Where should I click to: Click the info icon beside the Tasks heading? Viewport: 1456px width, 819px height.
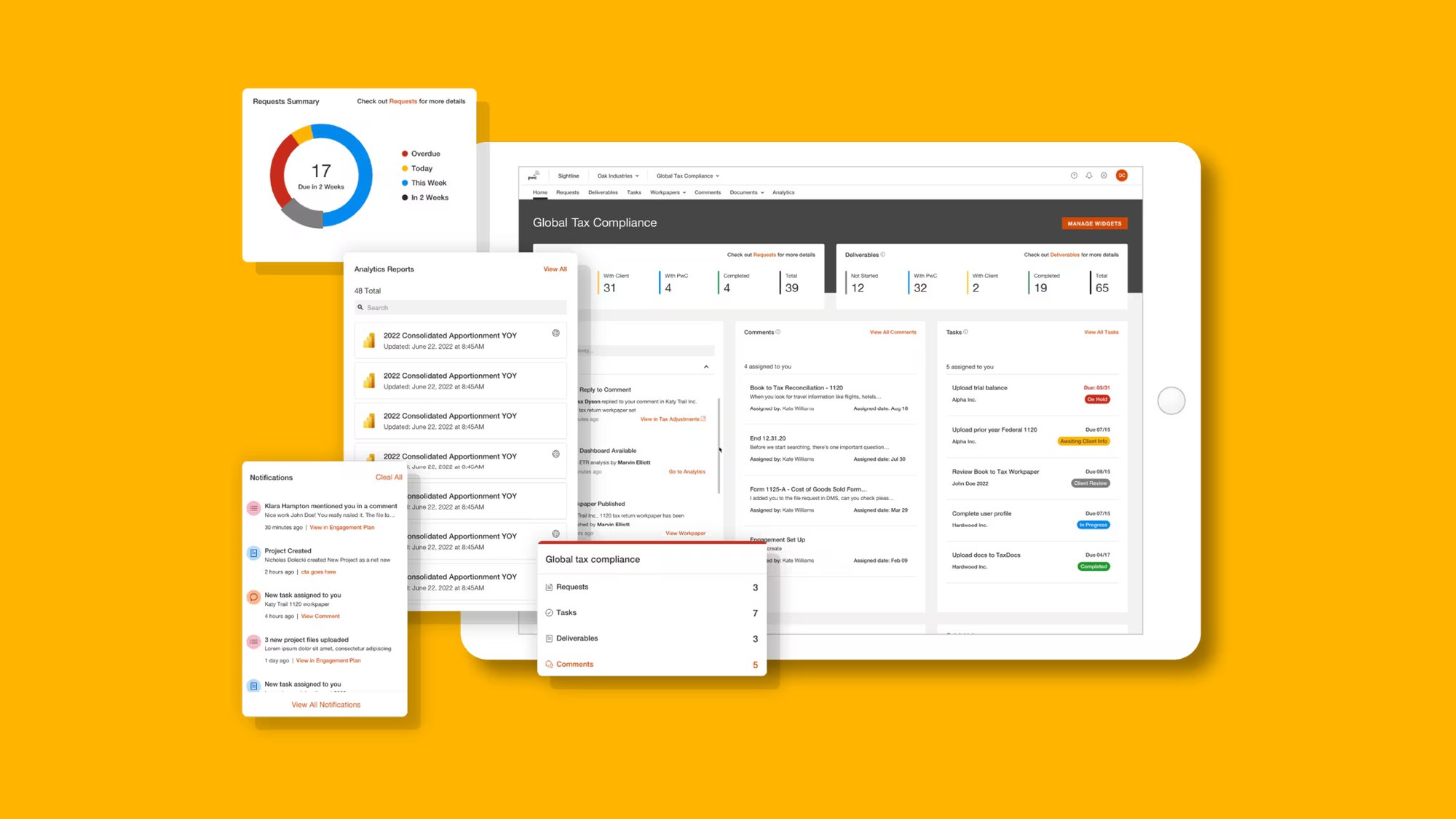[x=966, y=332]
